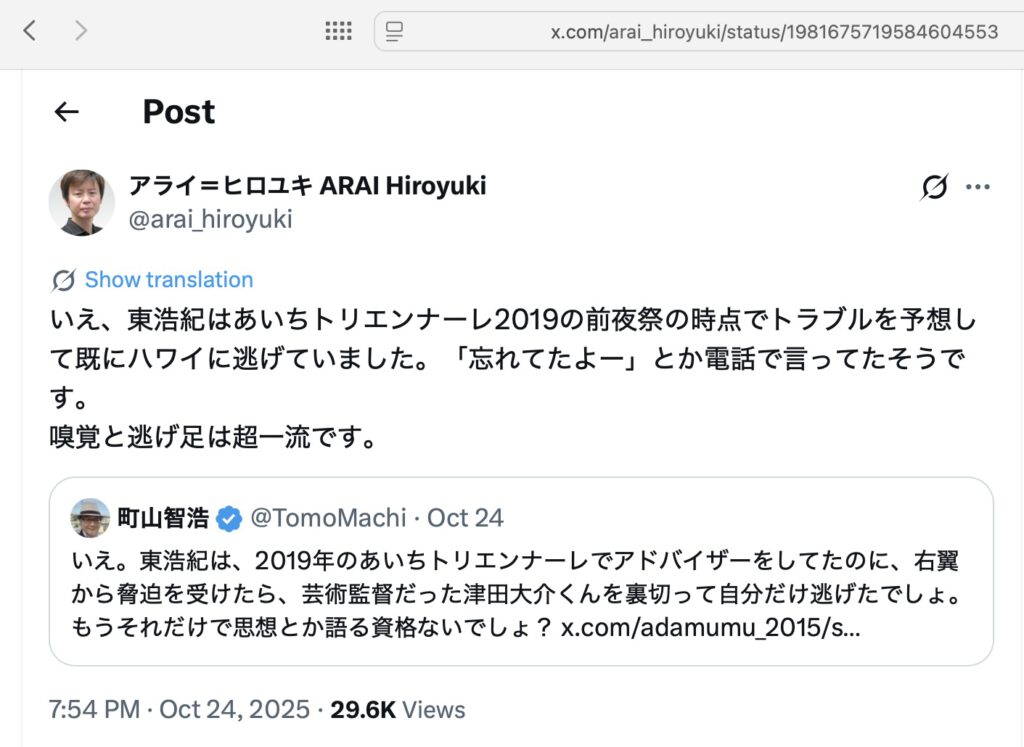The width and height of the screenshot is (1024, 747).
Task: Open the @arai_hiroyuki handle link
Action: (x=210, y=219)
